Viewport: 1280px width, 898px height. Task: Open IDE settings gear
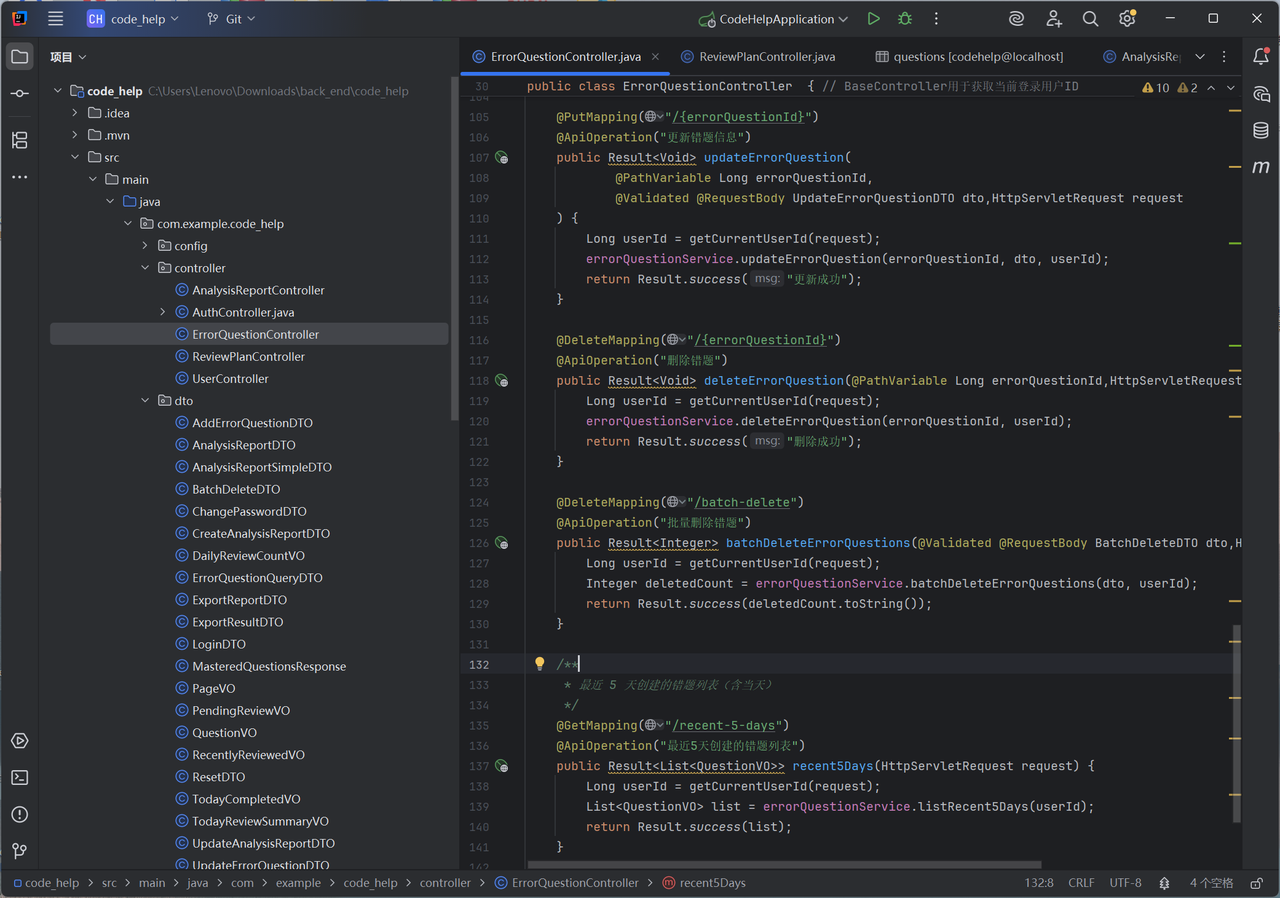[1127, 19]
